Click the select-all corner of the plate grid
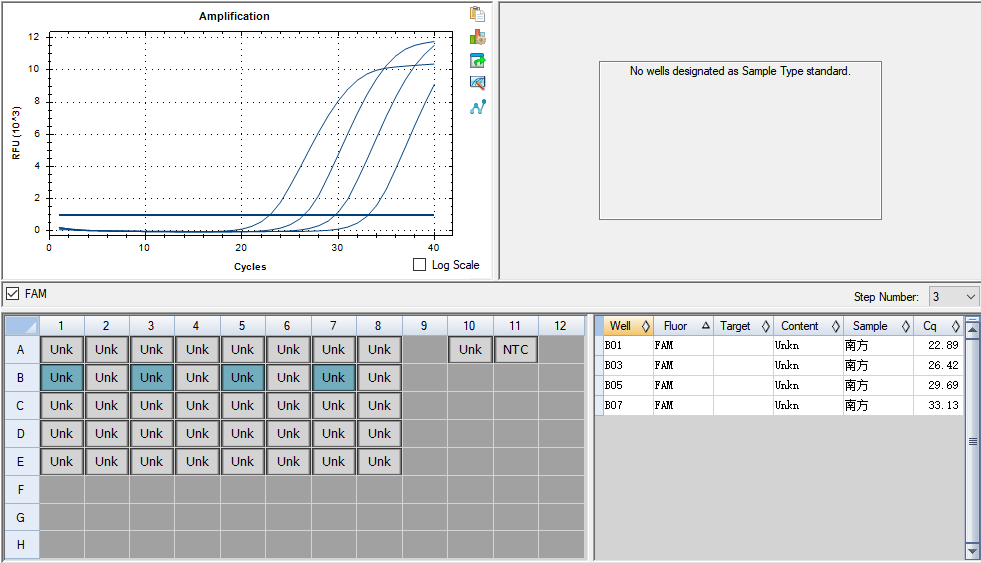 point(22,326)
